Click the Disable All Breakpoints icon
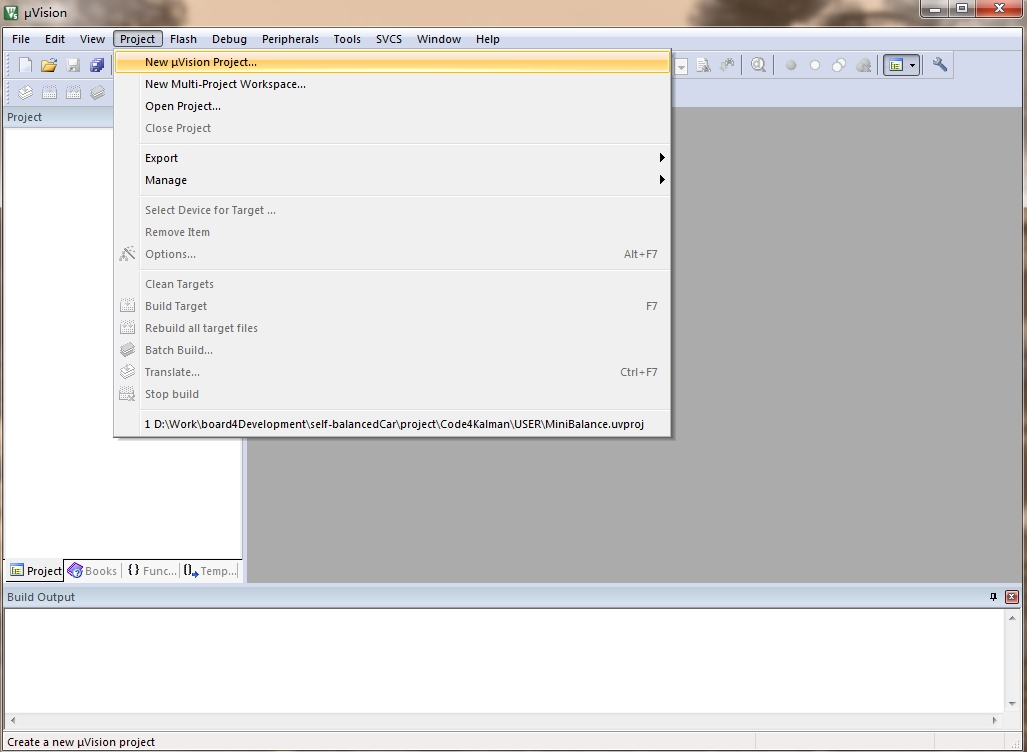This screenshot has width=1027, height=752. [x=838, y=65]
